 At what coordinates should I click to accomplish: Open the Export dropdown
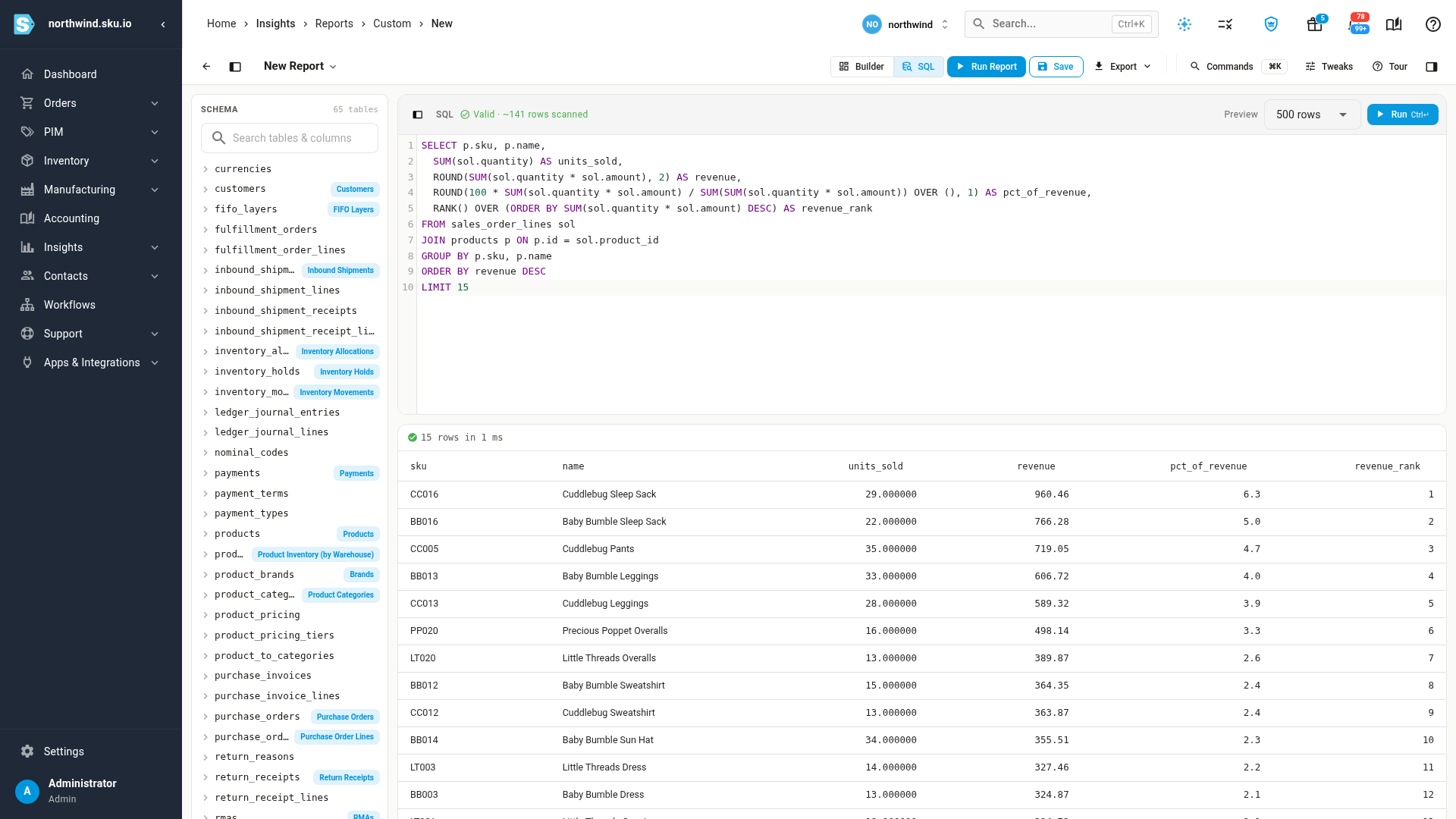point(1123,67)
